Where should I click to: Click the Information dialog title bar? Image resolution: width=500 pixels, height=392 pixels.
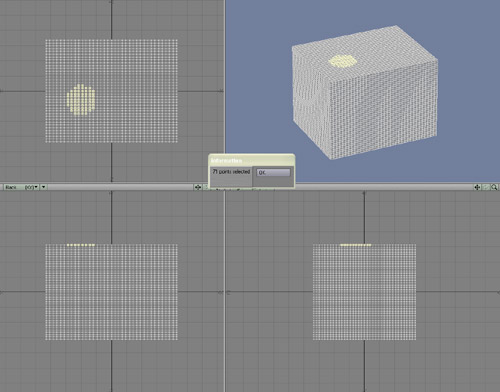[x=251, y=160]
